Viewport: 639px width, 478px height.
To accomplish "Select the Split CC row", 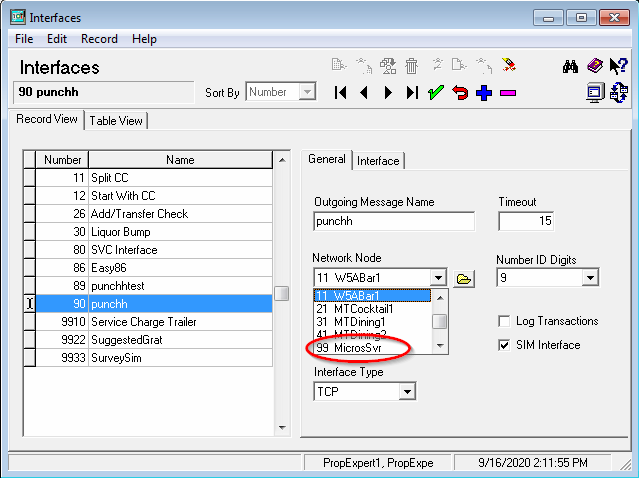I will coord(154,178).
